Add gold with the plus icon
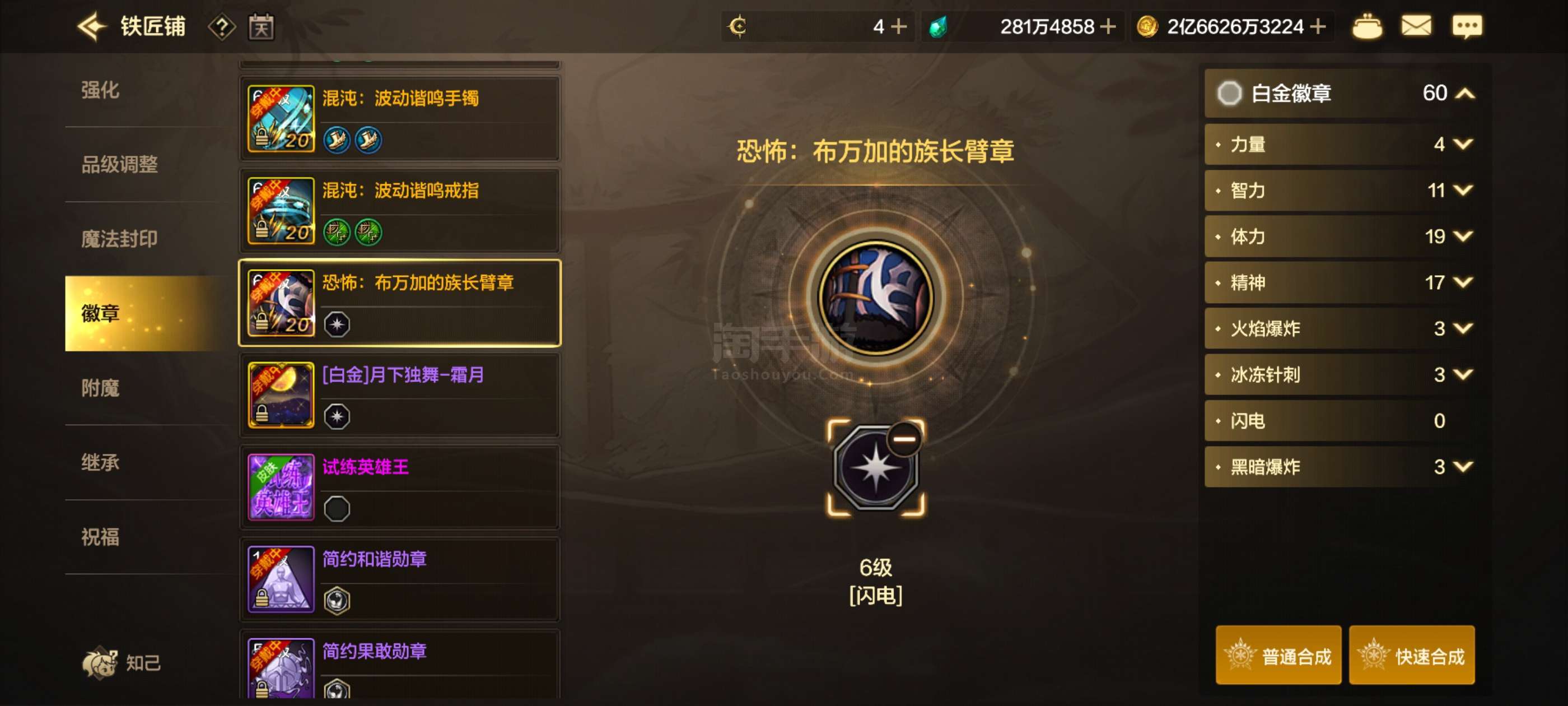The width and height of the screenshot is (1568, 706). 1318,27
